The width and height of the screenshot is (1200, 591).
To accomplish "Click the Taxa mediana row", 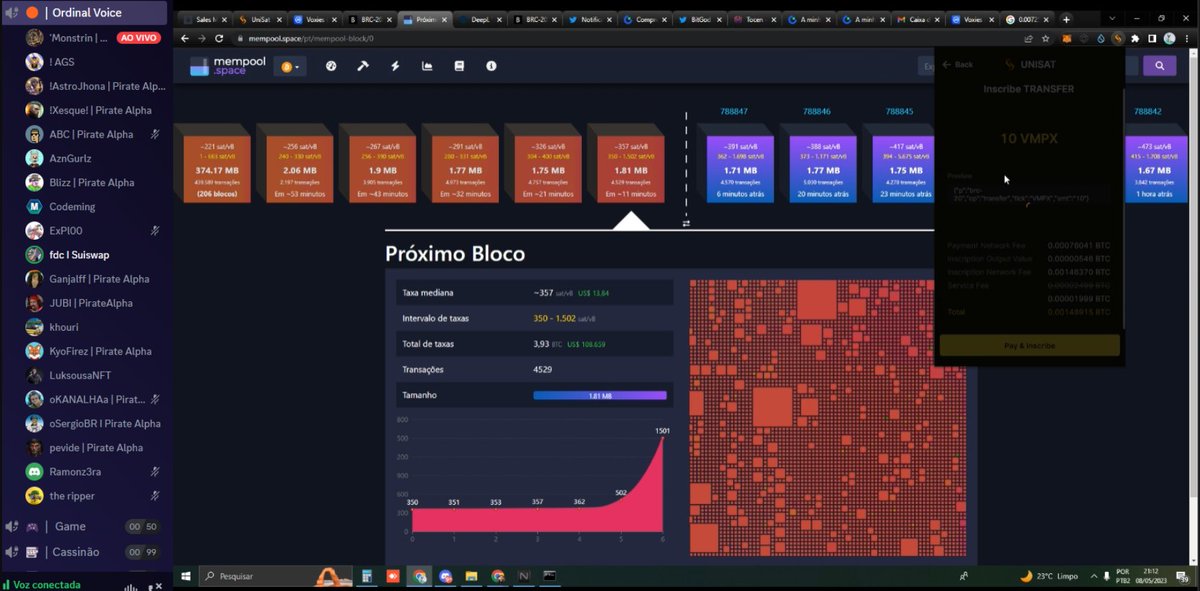I will click(x=535, y=293).
